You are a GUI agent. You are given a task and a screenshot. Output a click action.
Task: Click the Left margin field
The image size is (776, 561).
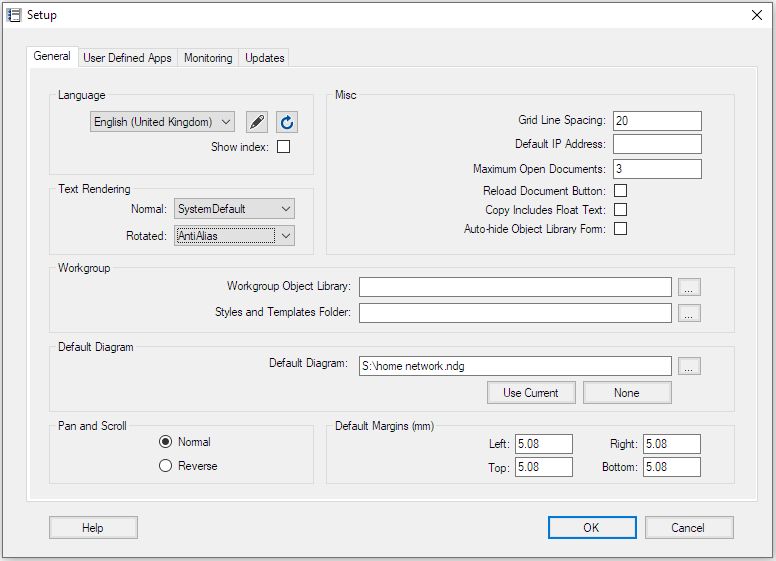pos(544,444)
